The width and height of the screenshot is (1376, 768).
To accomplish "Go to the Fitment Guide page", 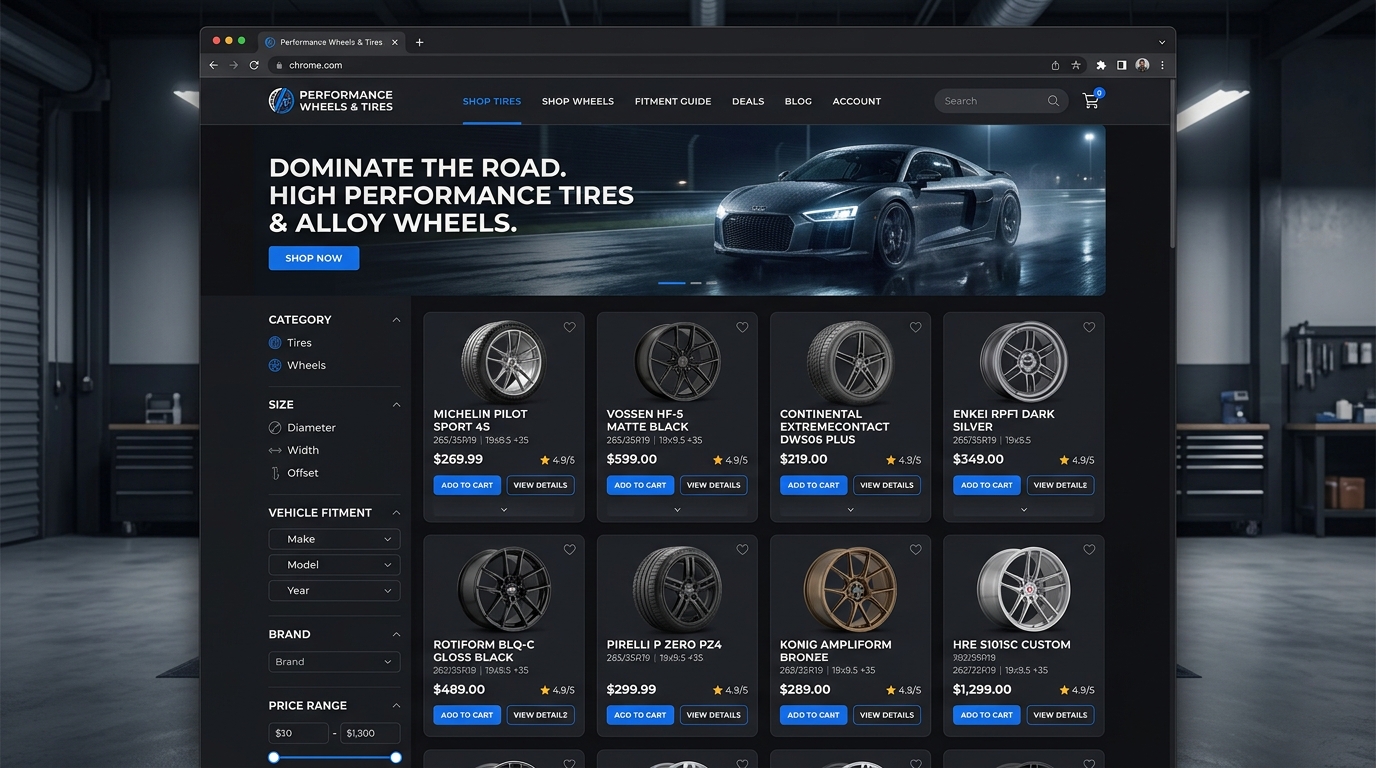I will (673, 101).
